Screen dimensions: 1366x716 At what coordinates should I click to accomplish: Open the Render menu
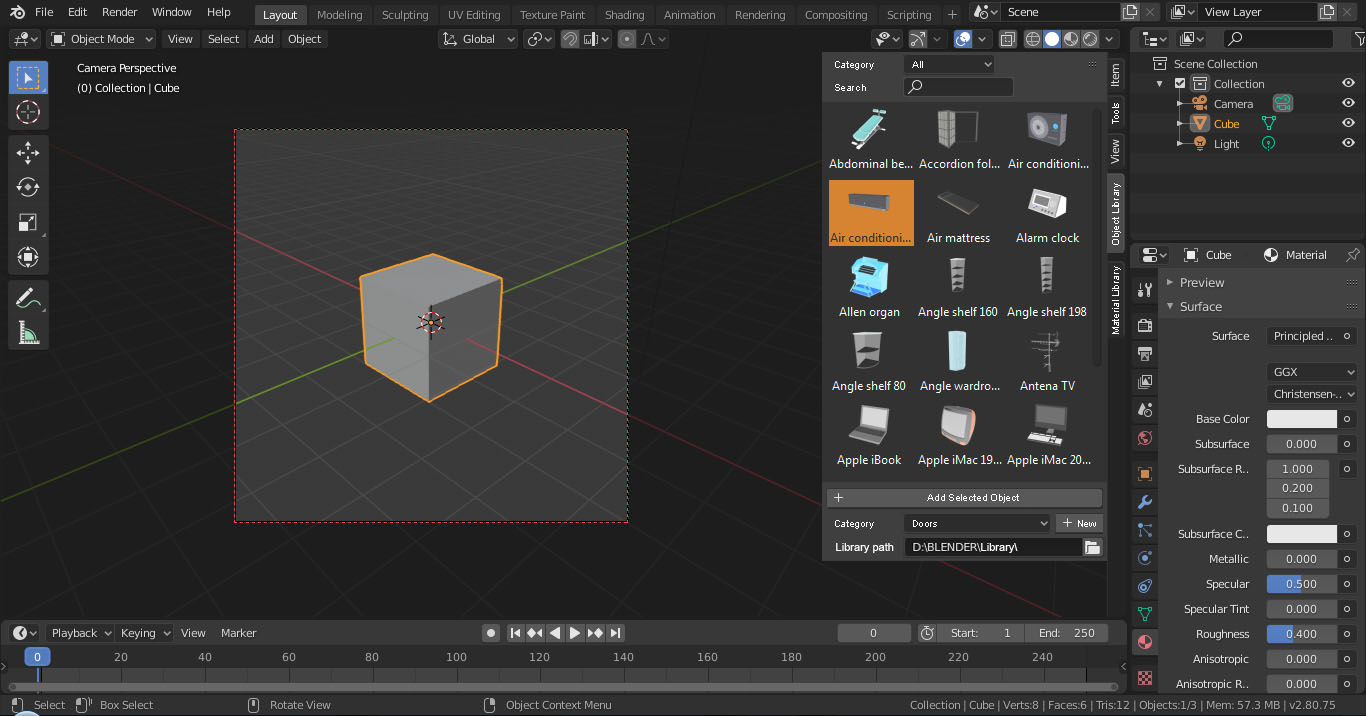point(120,12)
